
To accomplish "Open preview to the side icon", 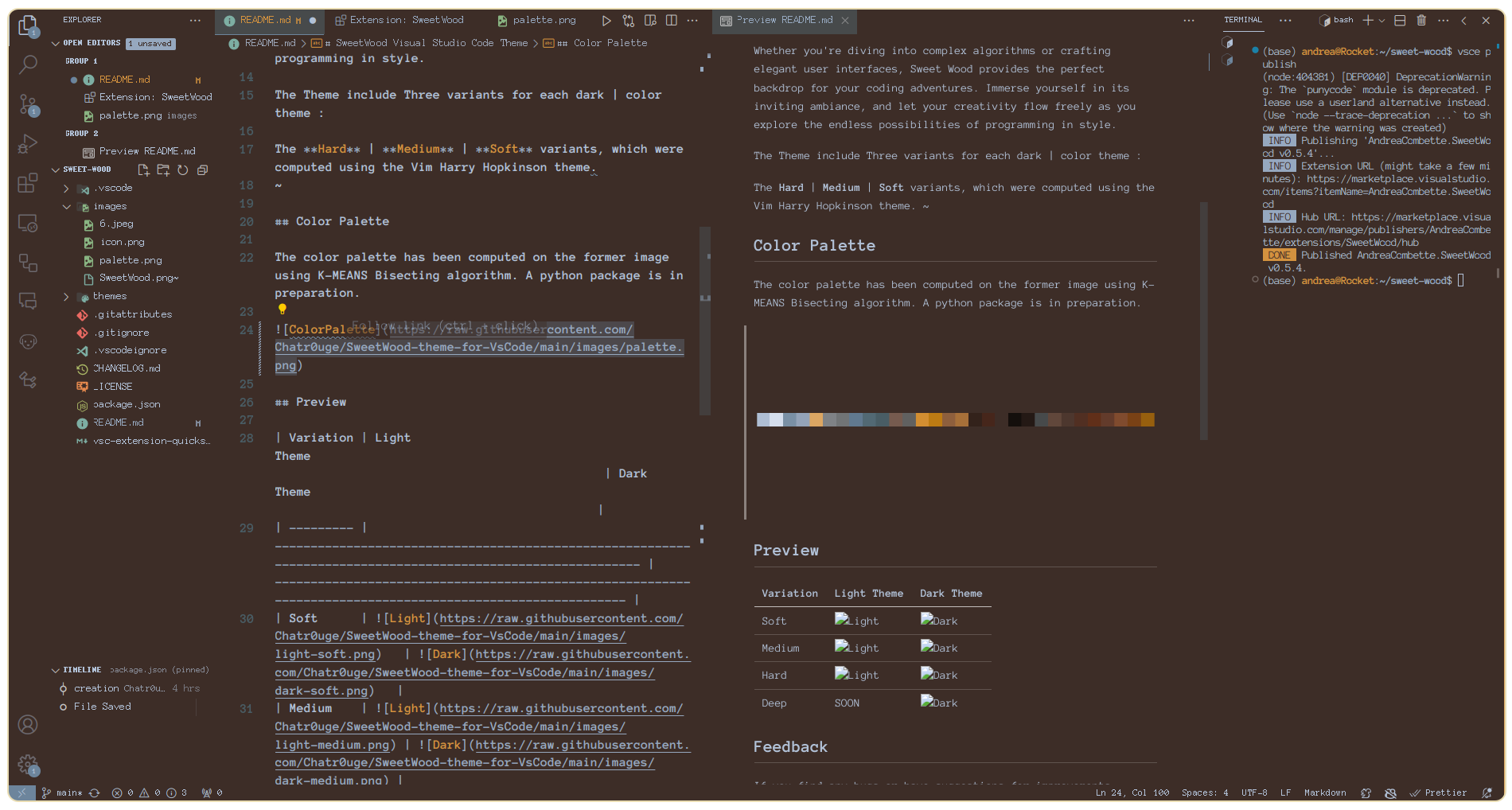I will [650, 21].
